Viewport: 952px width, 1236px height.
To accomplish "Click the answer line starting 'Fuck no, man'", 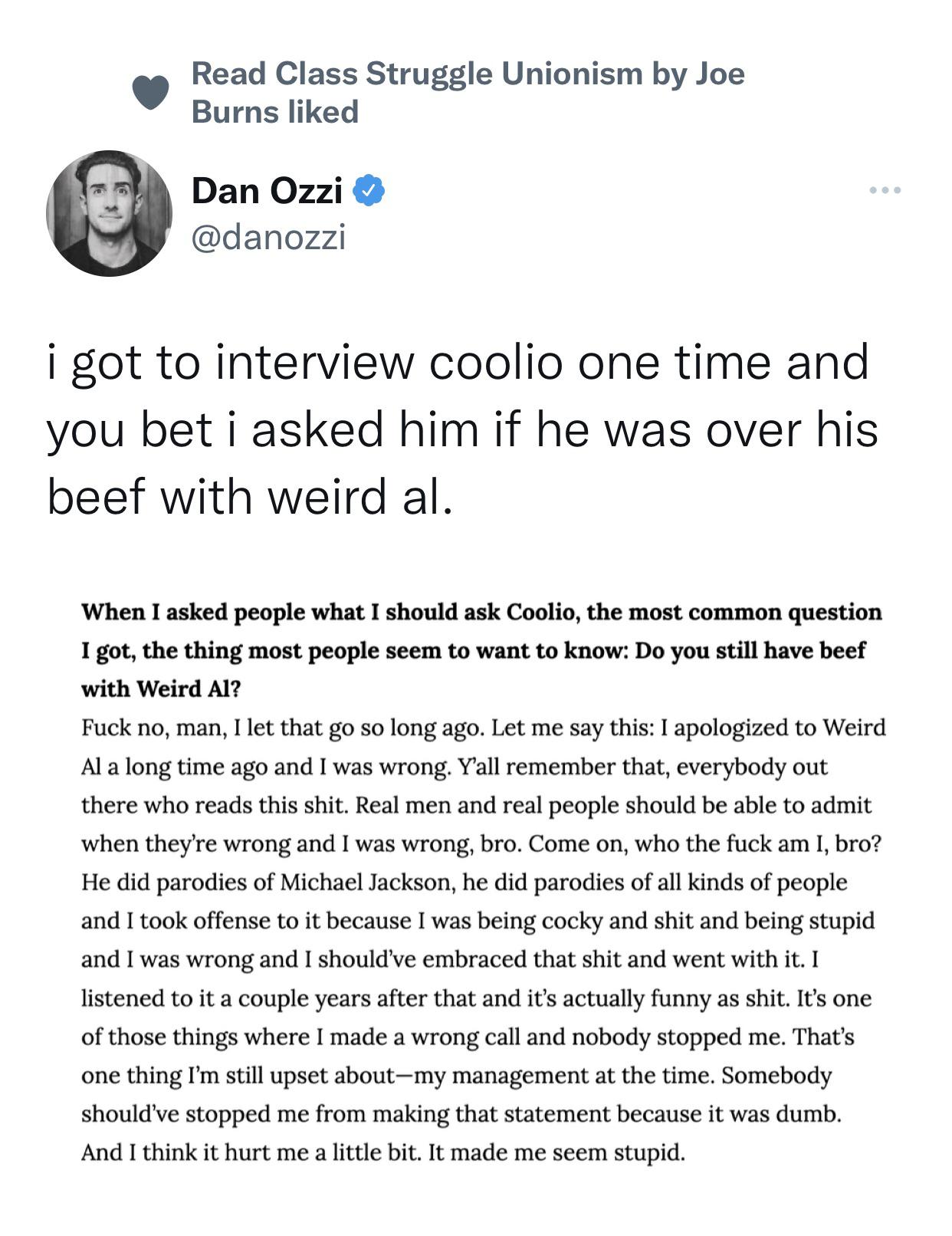I will [x=483, y=727].
